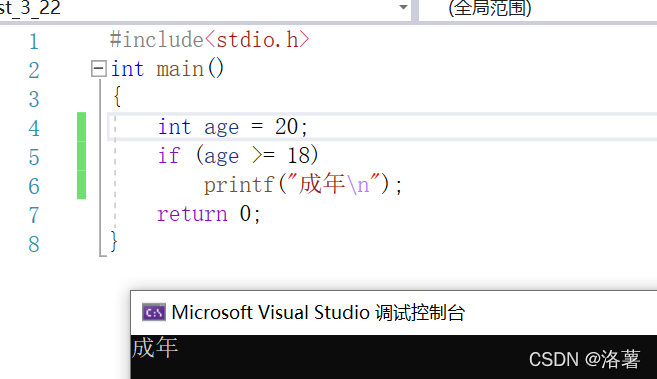Click the '<stdio.h>' header name
Image resolution: width=657 pixels, height=379 pixels.
pos(257,40)
